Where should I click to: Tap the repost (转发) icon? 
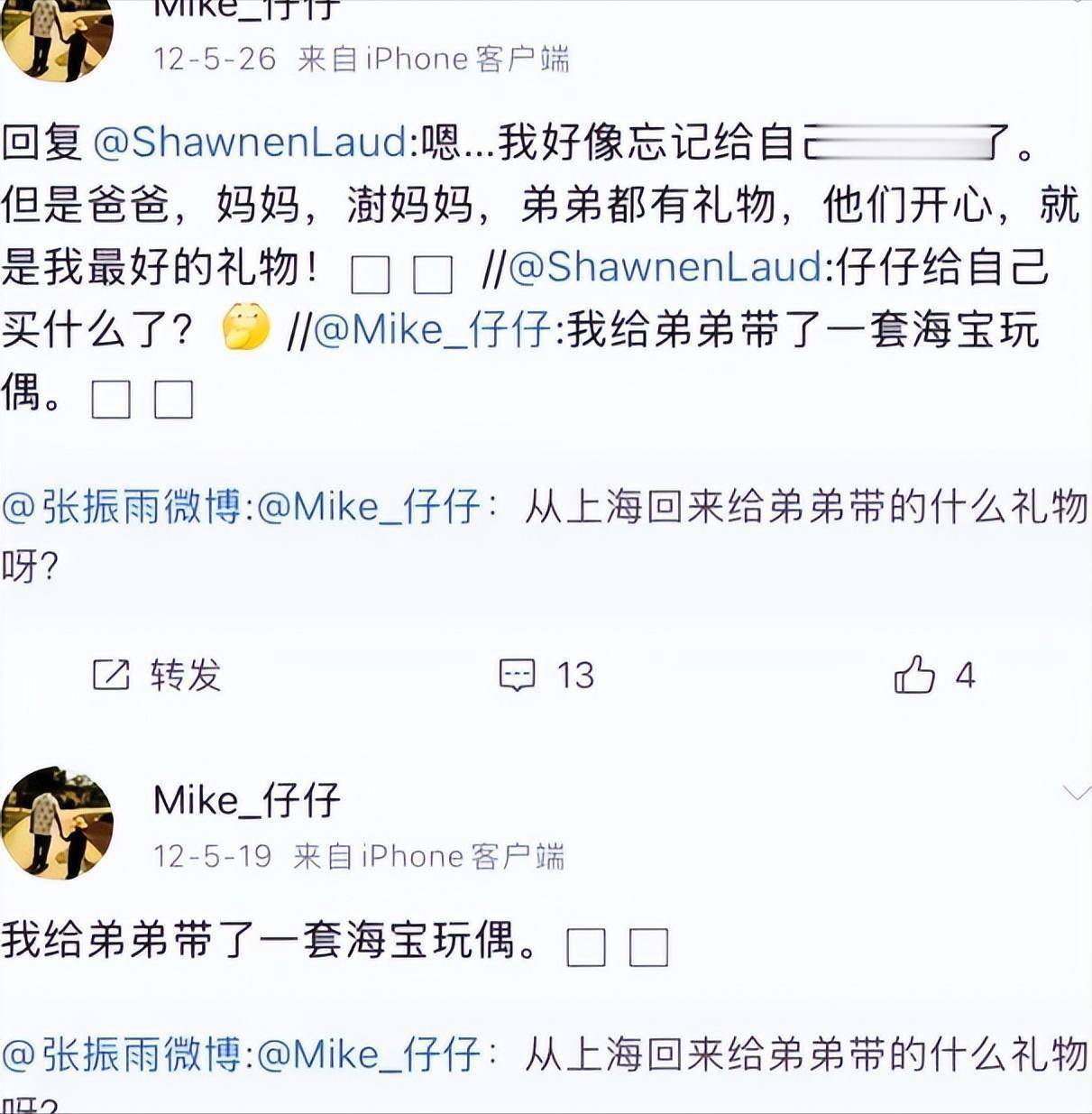point(112,675)
